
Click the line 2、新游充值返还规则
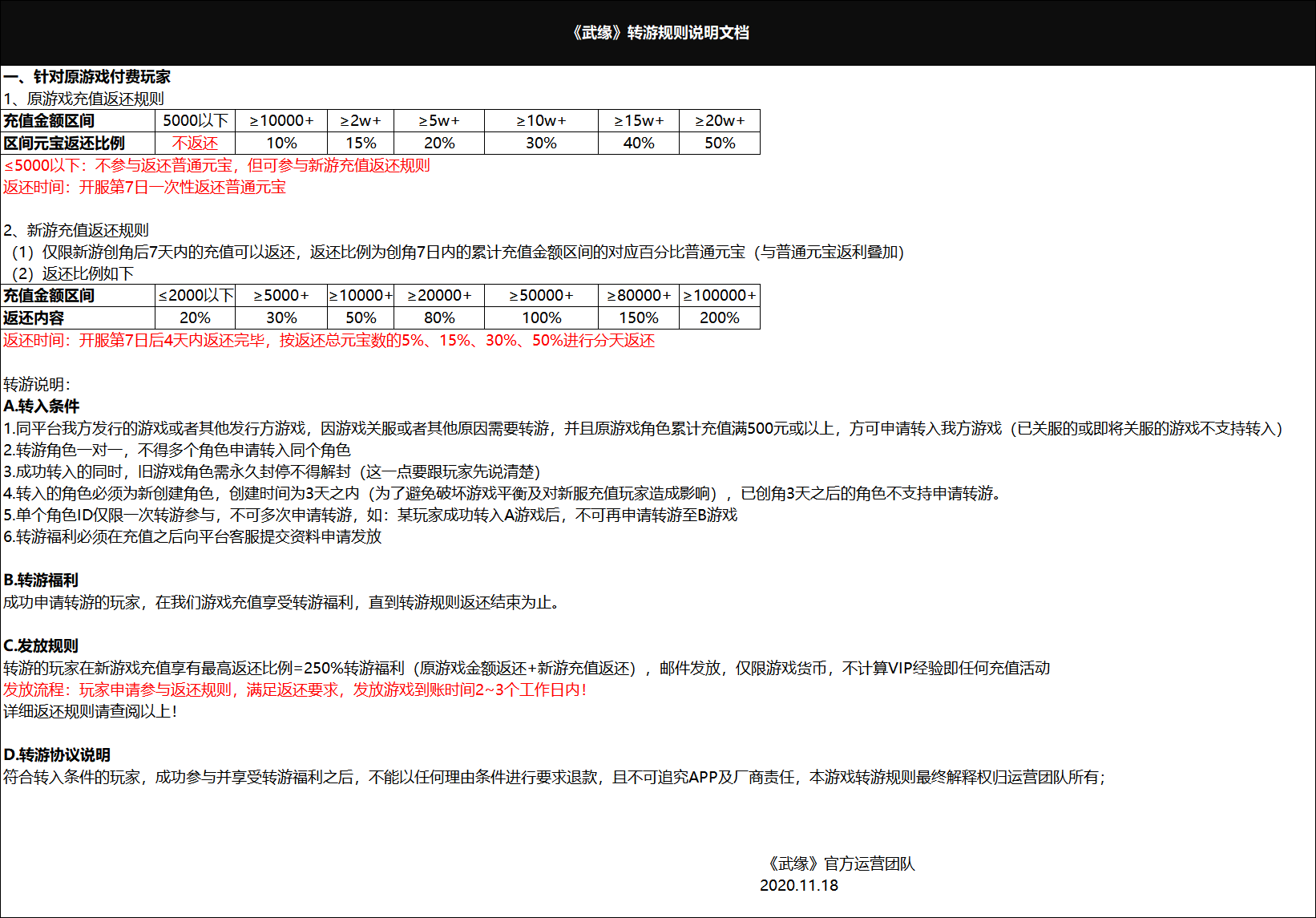[76, 230]
